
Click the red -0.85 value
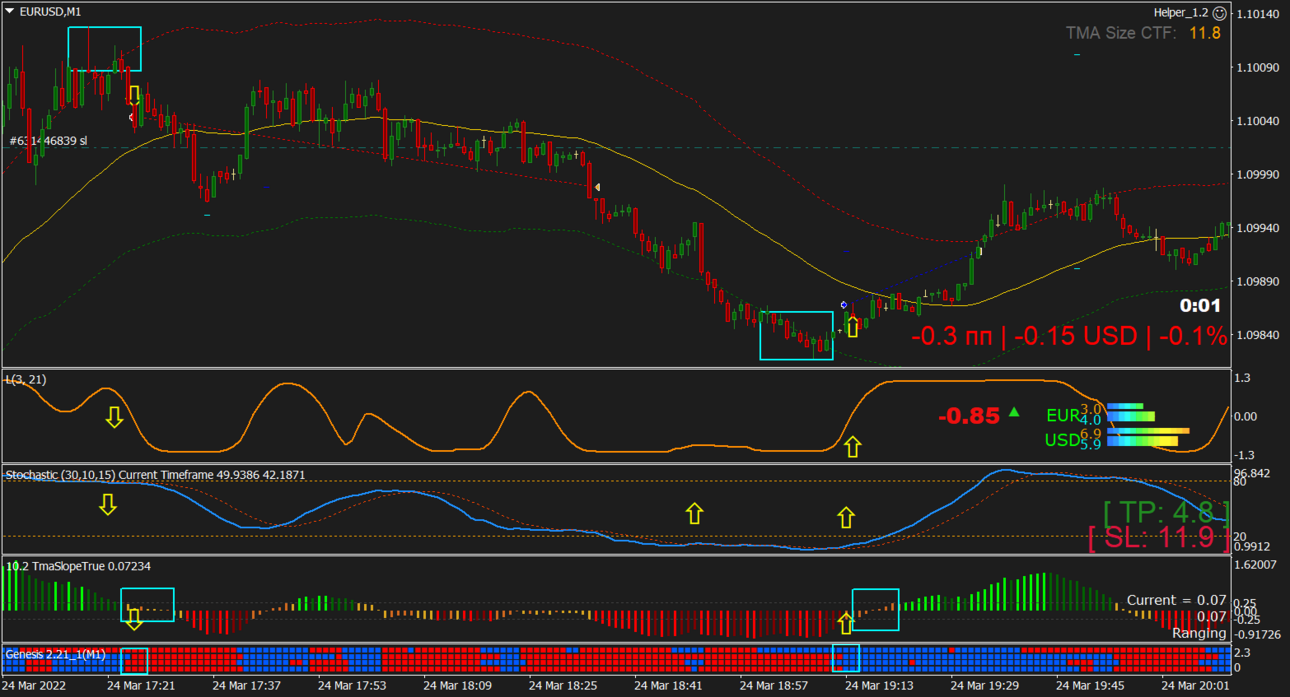coord(970,416)
